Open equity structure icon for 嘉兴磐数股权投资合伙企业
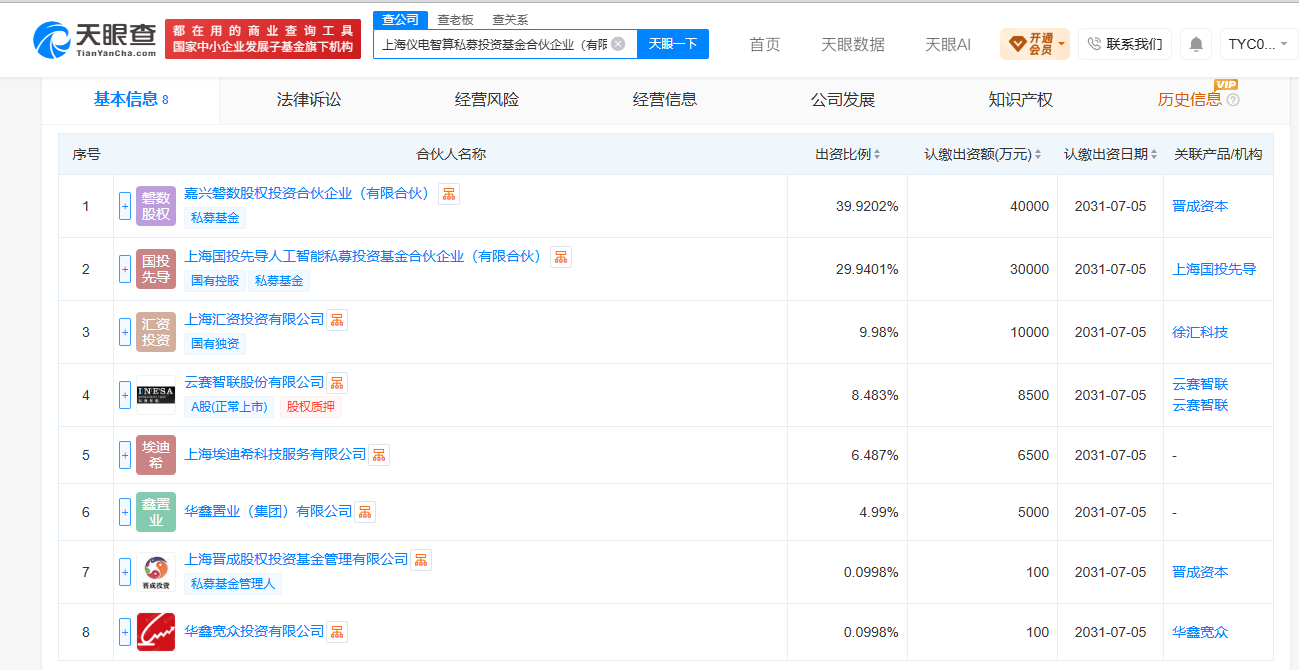1299x670 pixels. (x=449, y=194)
